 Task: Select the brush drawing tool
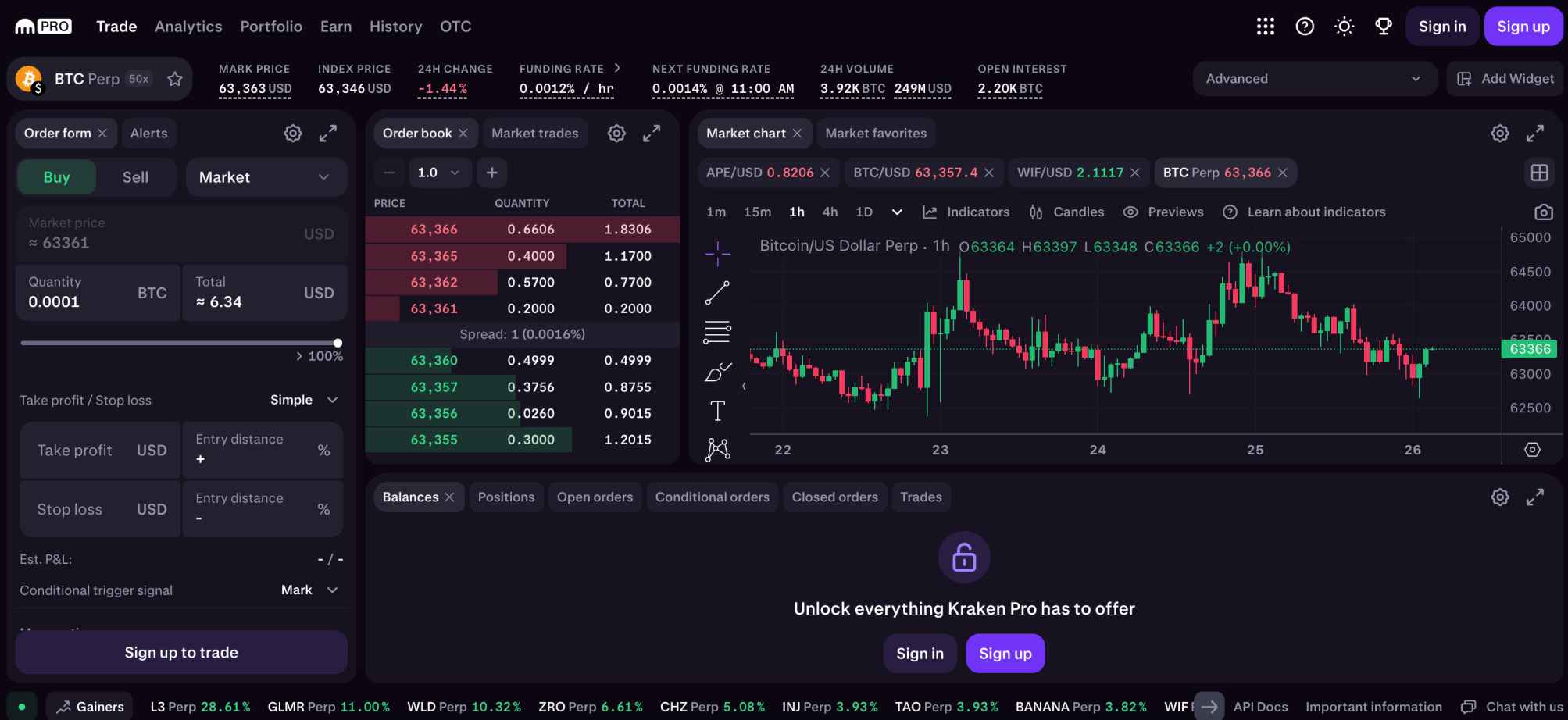pos(717,372)
